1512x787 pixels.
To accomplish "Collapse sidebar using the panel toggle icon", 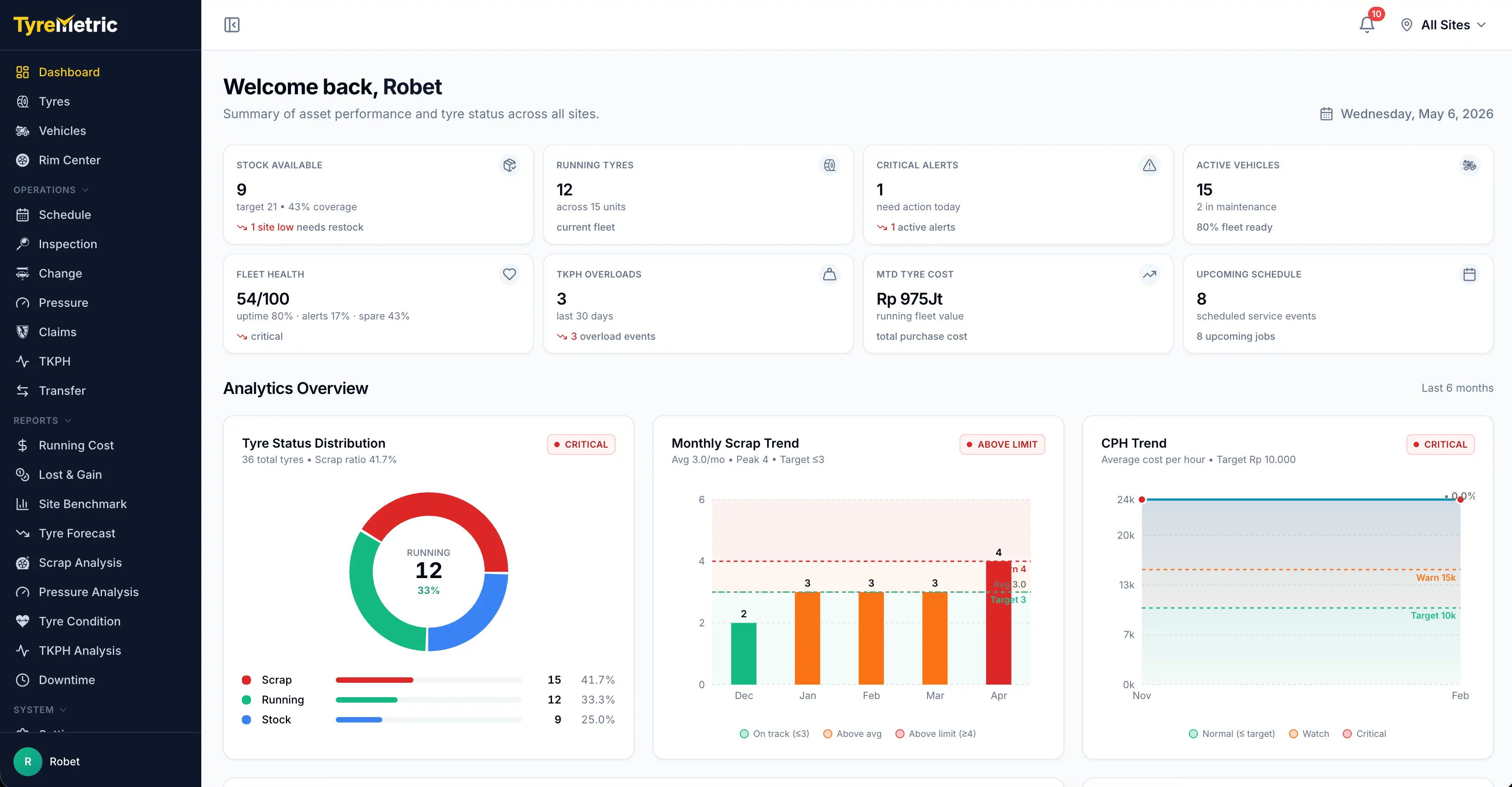I will coord(232,25).
